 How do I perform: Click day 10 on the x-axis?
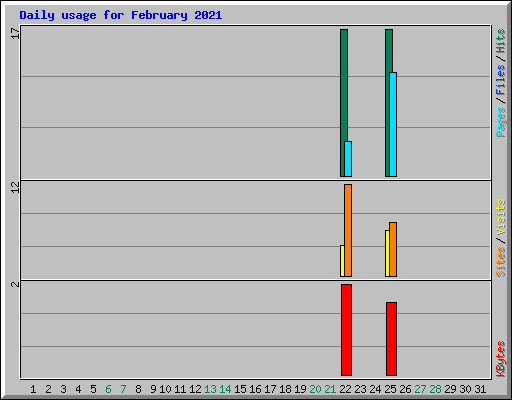pyautogui.click(x=165, y=389)
